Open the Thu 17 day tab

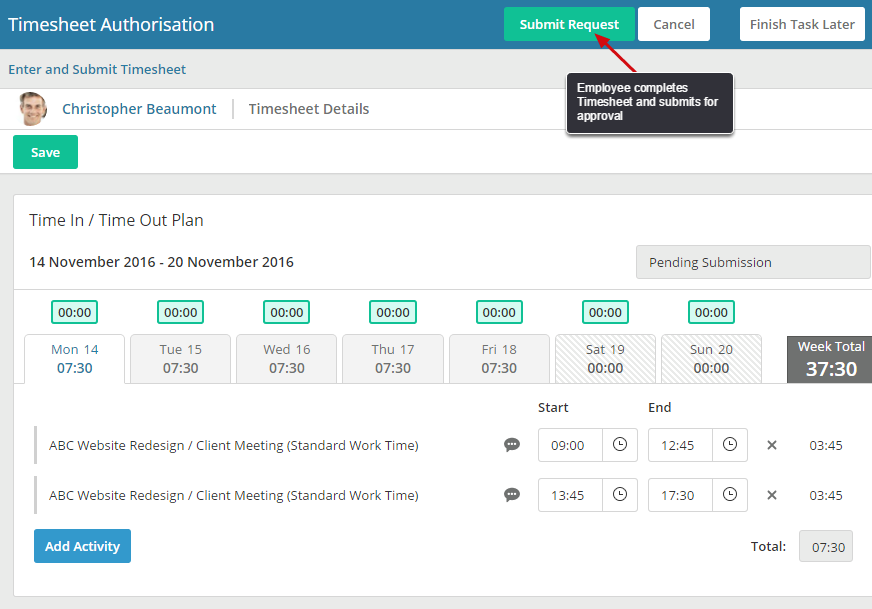coord(393,358)
